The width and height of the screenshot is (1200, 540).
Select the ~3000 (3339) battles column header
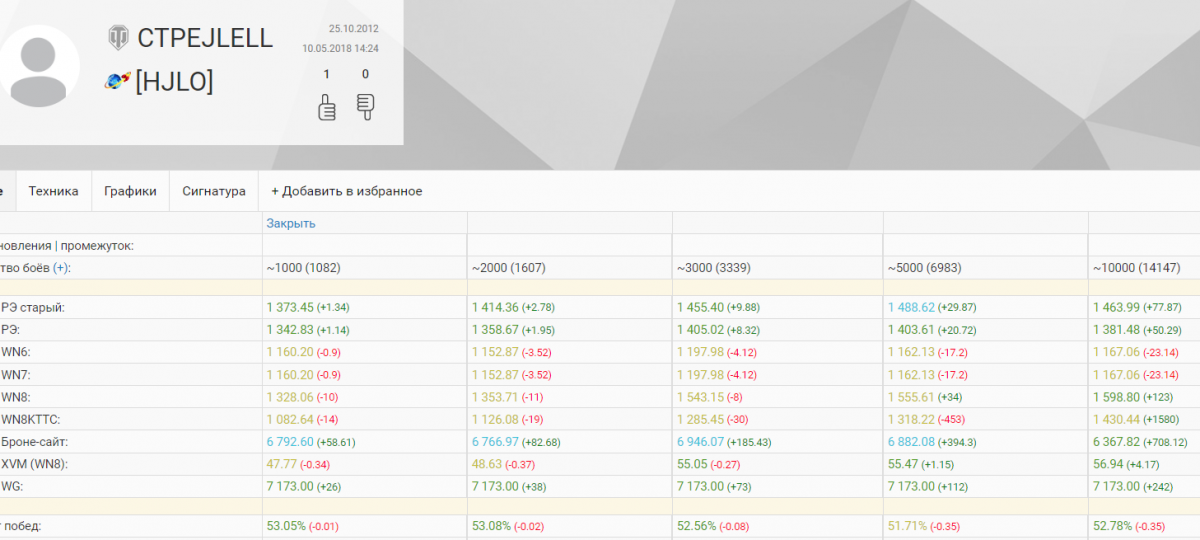coord(716,268)
